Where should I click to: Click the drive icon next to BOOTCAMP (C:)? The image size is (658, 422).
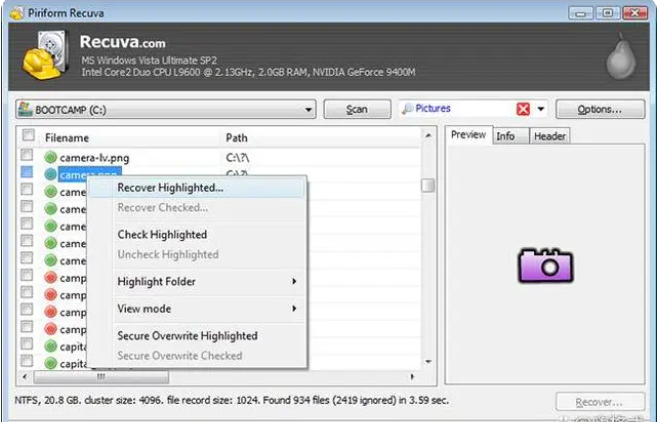(25, 109)
